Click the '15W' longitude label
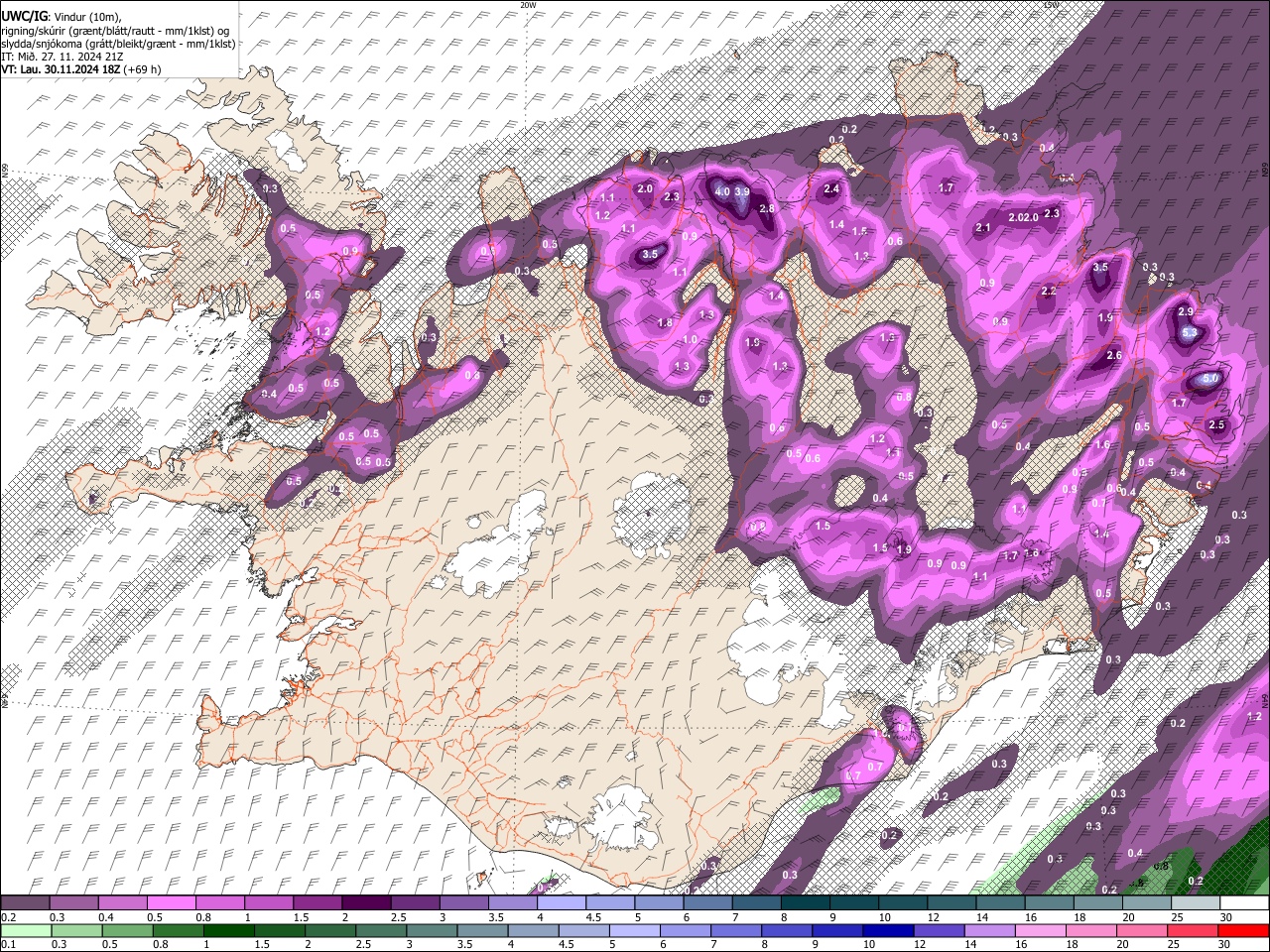Viewport: 1270px width, 952px height. point(1051,5)
